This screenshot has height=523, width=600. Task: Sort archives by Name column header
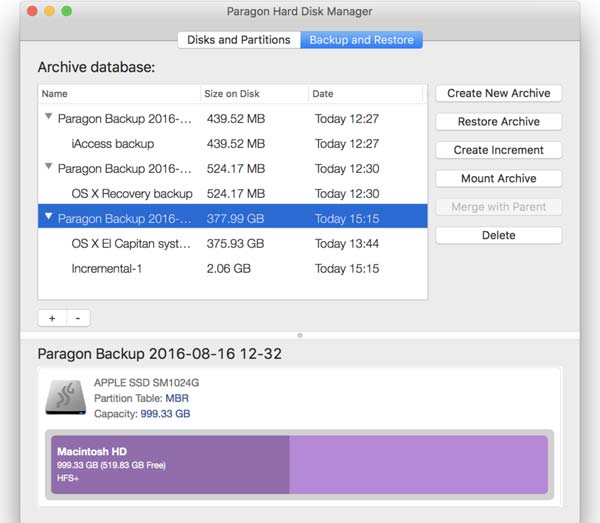[x=119, y=94]
